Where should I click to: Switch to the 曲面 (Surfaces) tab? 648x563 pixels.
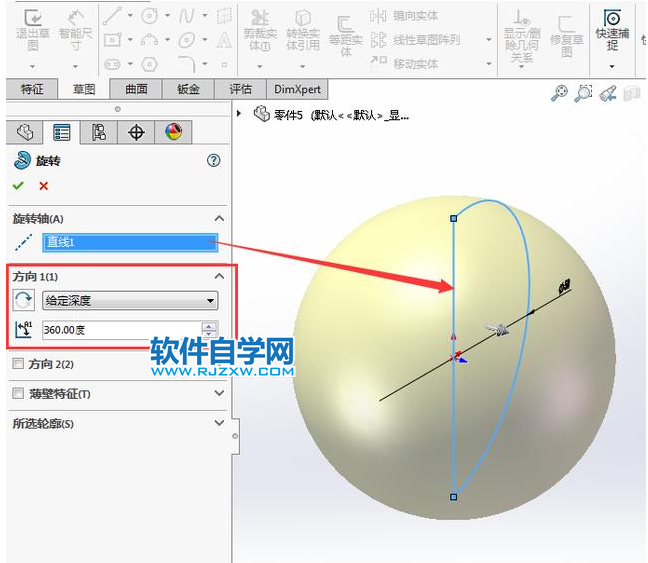pos(136,89)
